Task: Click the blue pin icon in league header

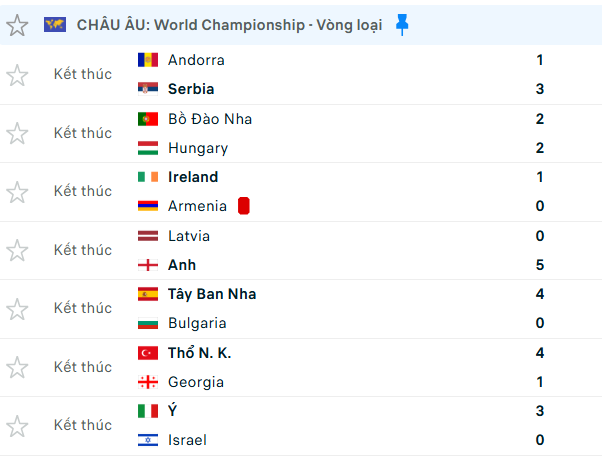Action: 402,25
